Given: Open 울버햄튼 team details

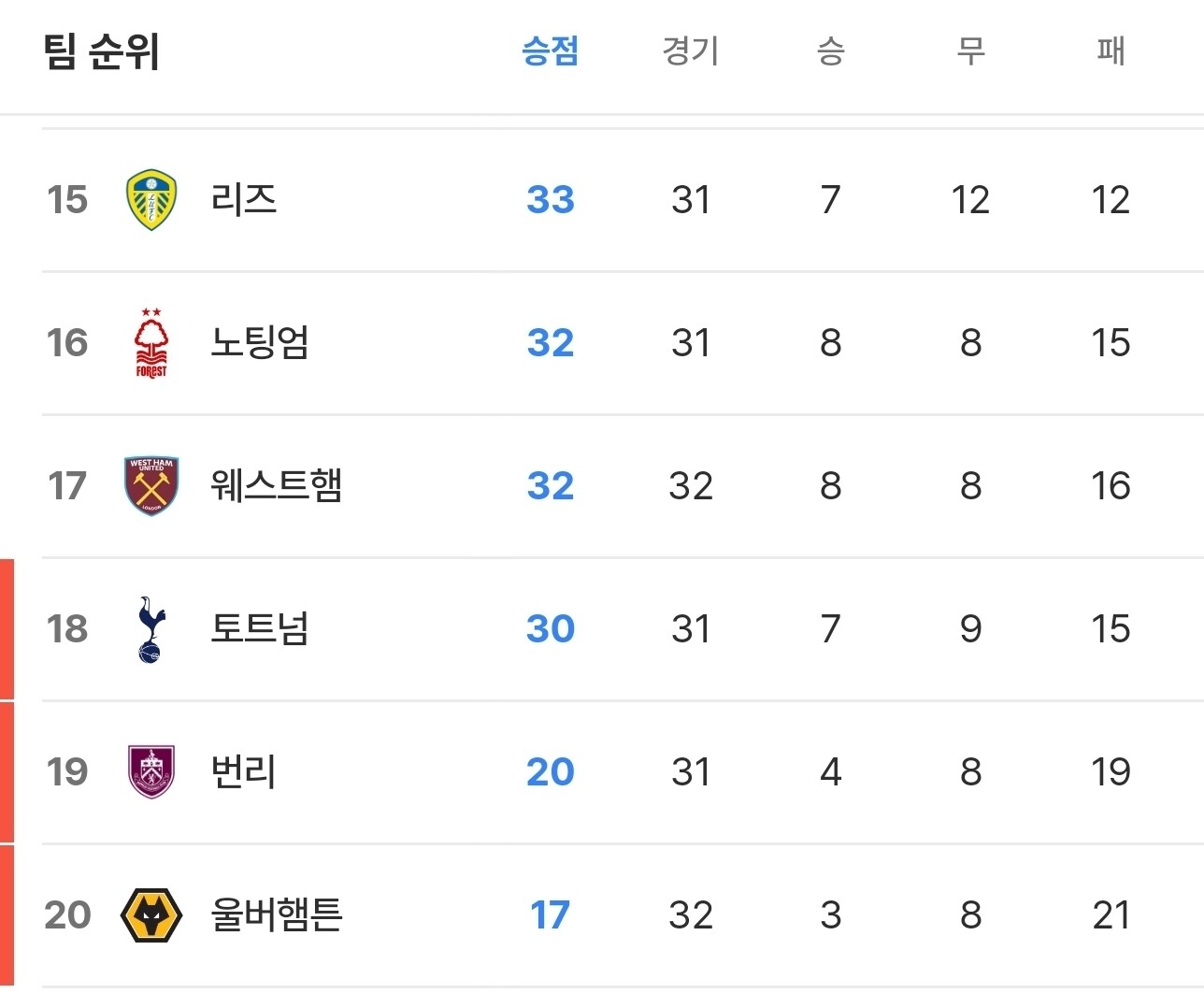Looking at the screenshot, I should [276, 914].
